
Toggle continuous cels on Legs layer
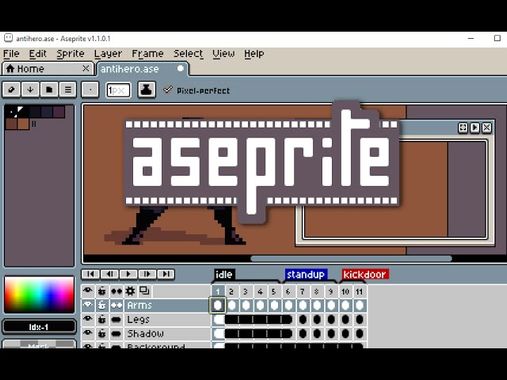click(x=116, y=319)
